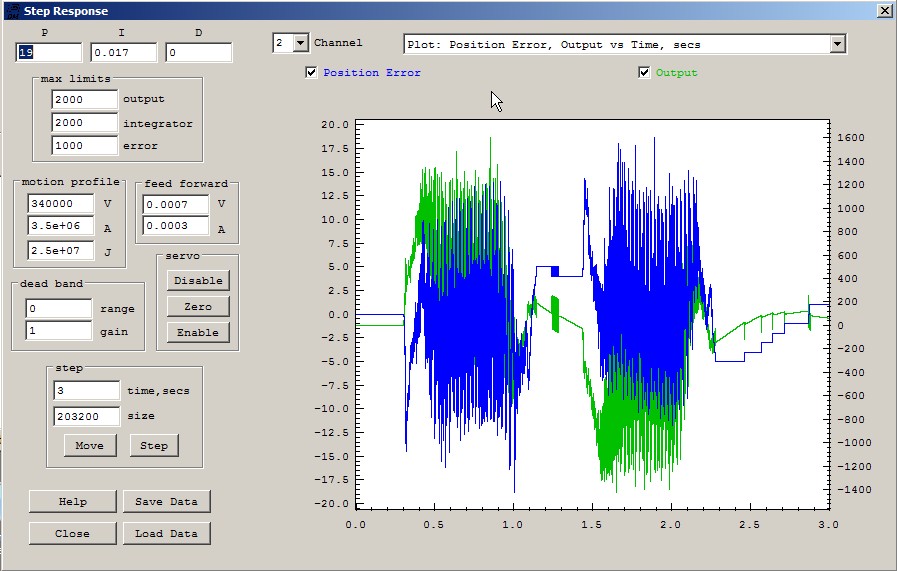Click the Close button at bottom left

[72, 534]
